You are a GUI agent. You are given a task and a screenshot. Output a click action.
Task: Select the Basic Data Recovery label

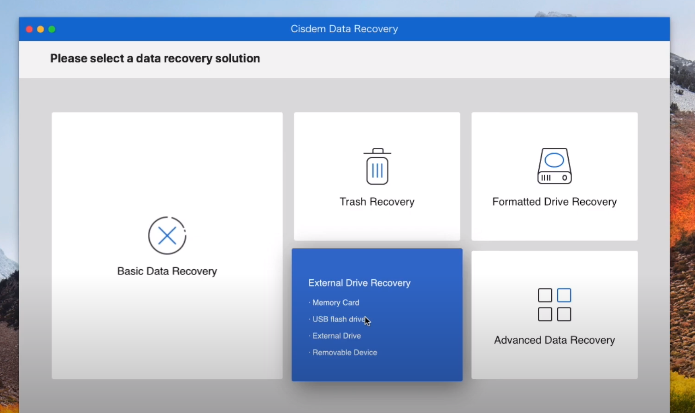click(x=167, y=271)
